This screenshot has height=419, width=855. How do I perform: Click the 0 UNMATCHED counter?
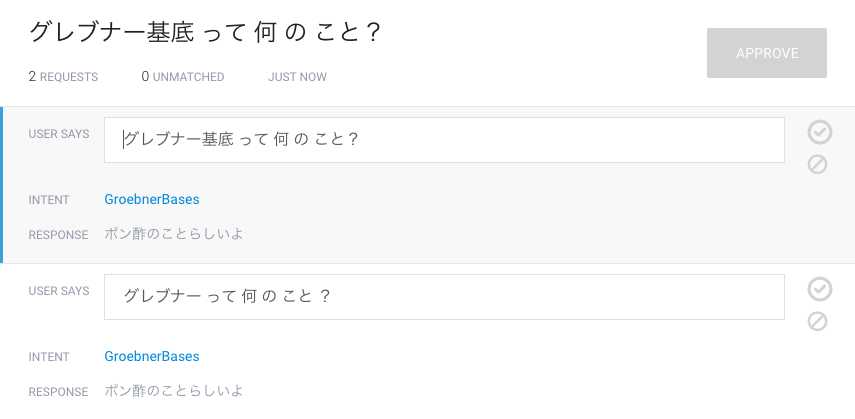[x=183, y=77]
